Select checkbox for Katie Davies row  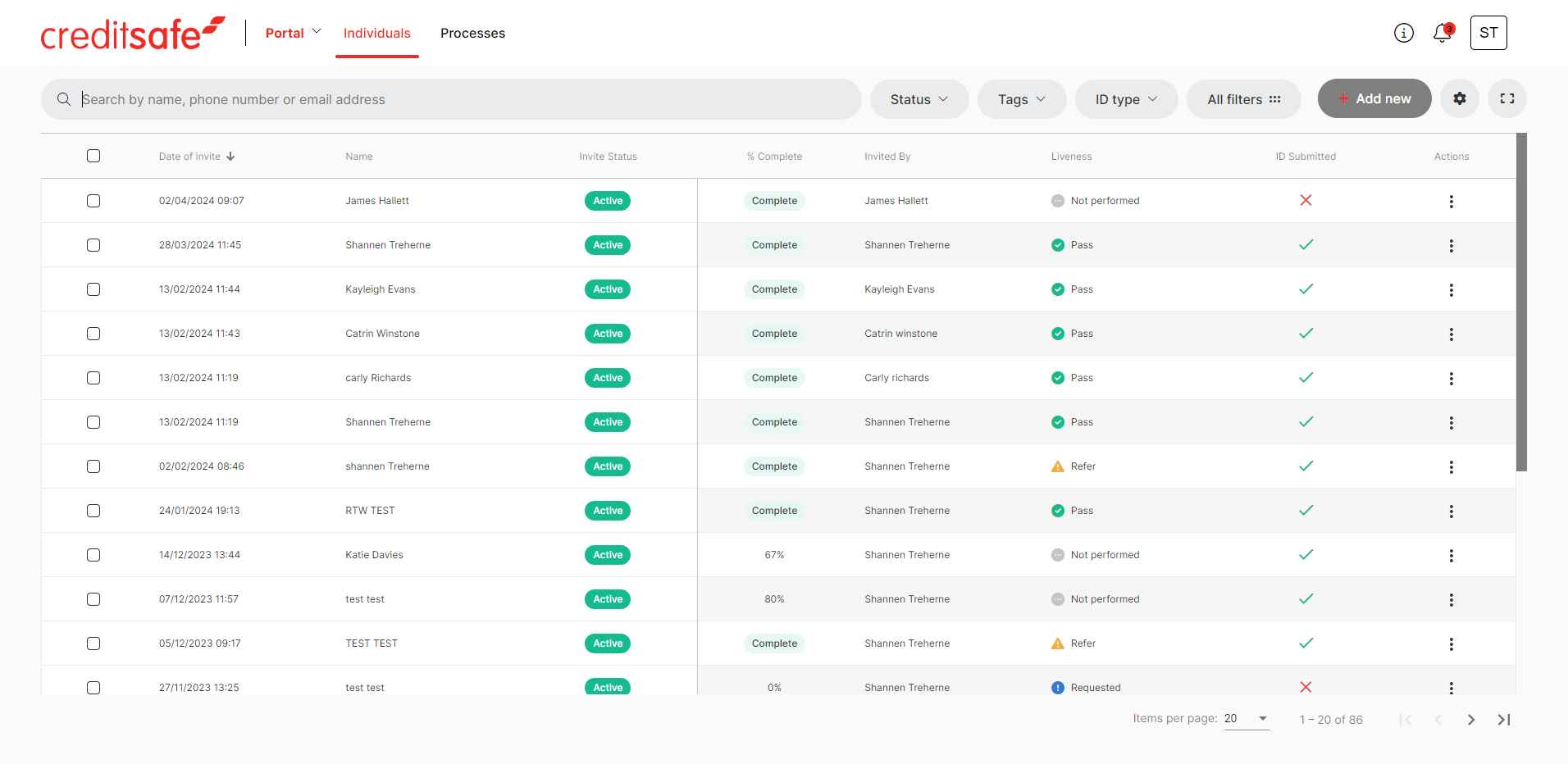(93, 555)
